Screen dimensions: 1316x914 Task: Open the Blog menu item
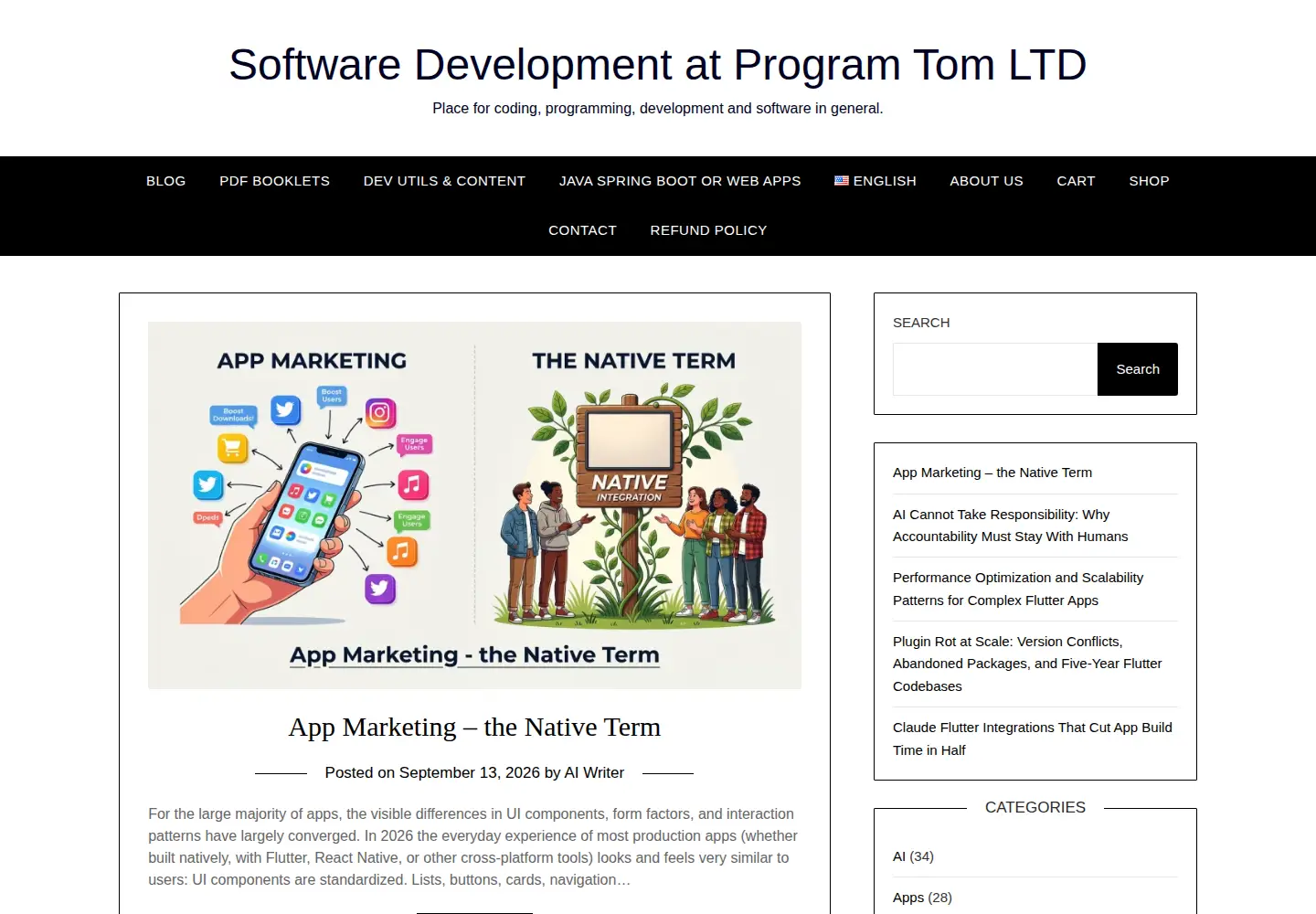click(165, 181)
